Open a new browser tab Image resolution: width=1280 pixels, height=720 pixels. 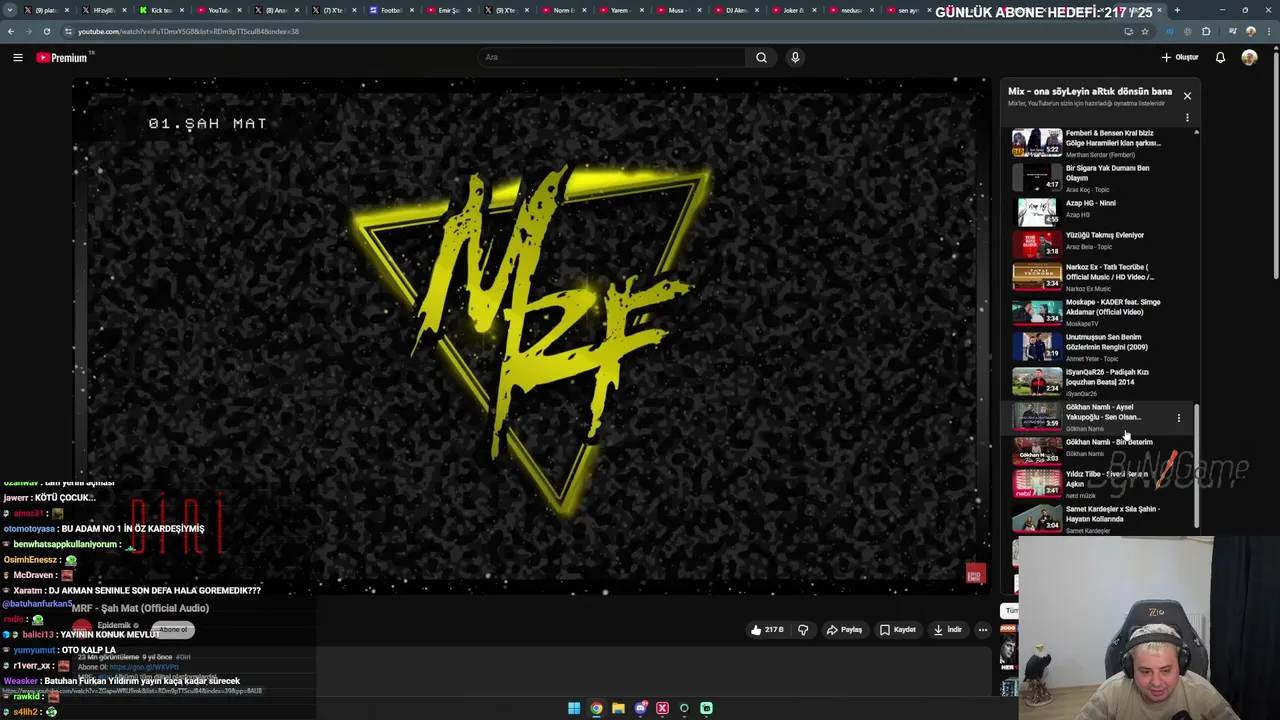1177,10
